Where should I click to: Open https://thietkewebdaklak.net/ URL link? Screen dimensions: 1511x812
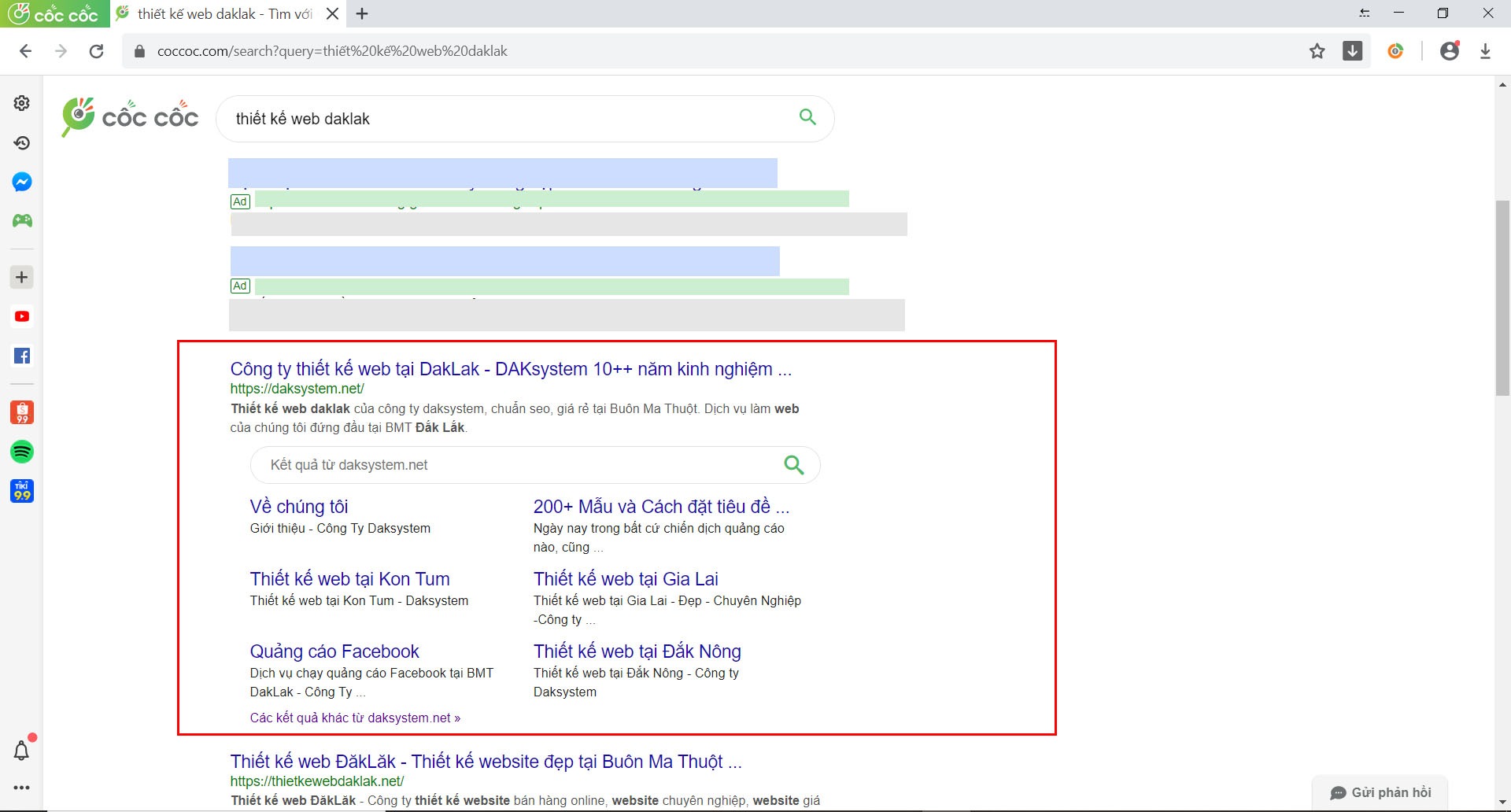317,781
